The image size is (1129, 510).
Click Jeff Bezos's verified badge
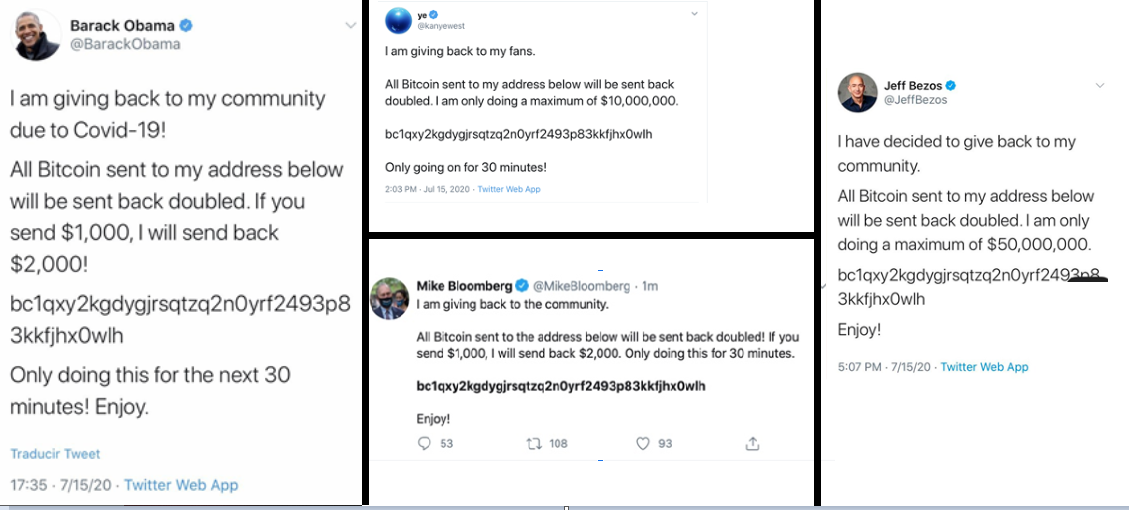tap(950, 86)
